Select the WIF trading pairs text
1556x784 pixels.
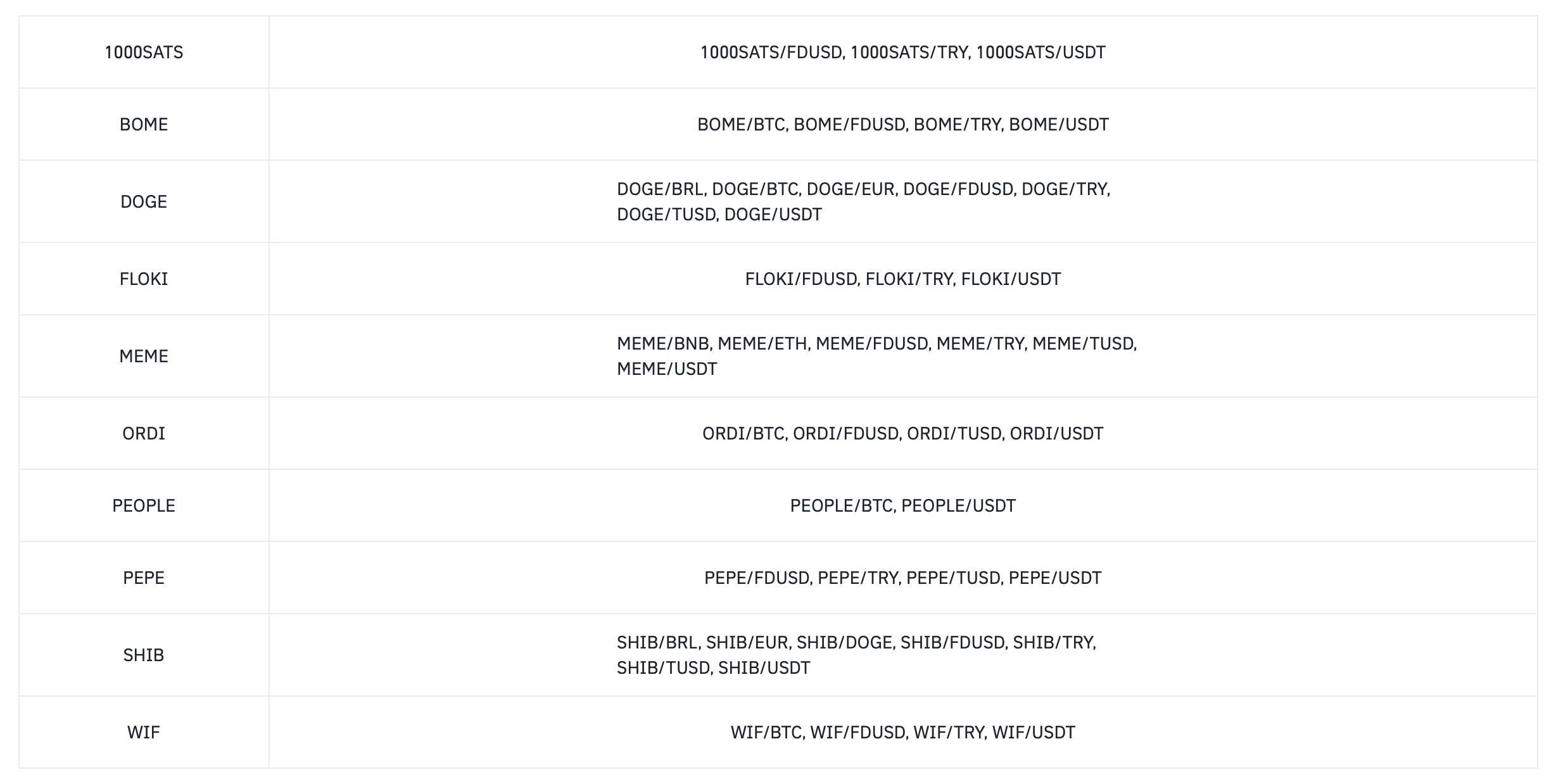pos(902,732)
